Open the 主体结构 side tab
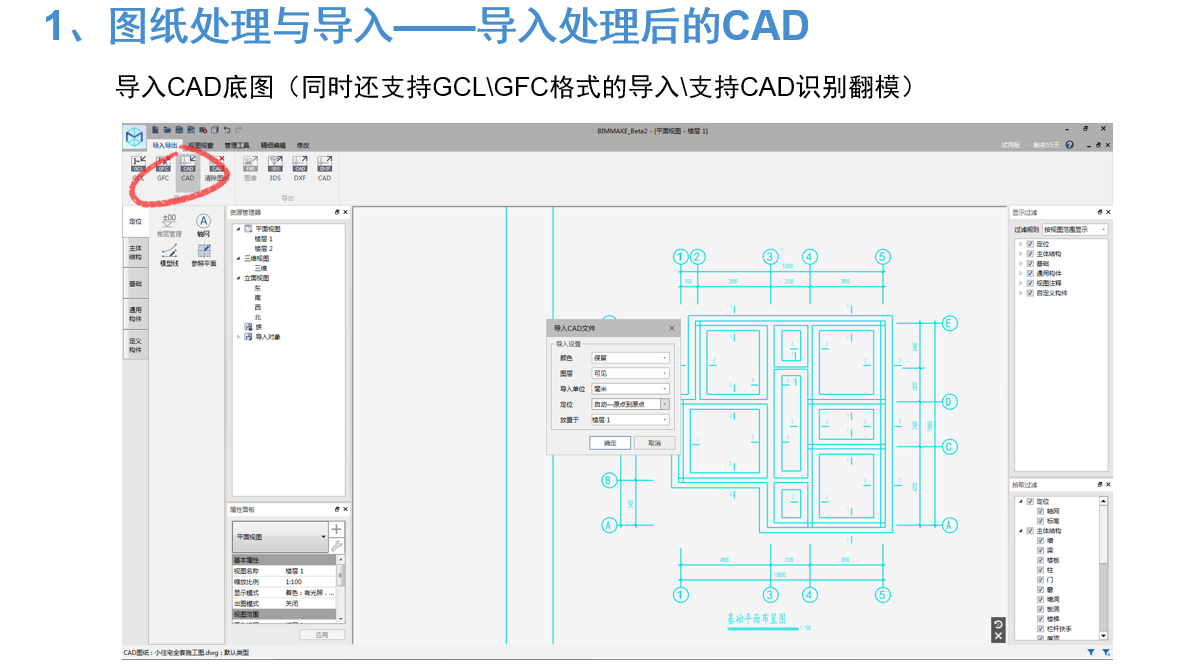 click(x=135, y=252)
